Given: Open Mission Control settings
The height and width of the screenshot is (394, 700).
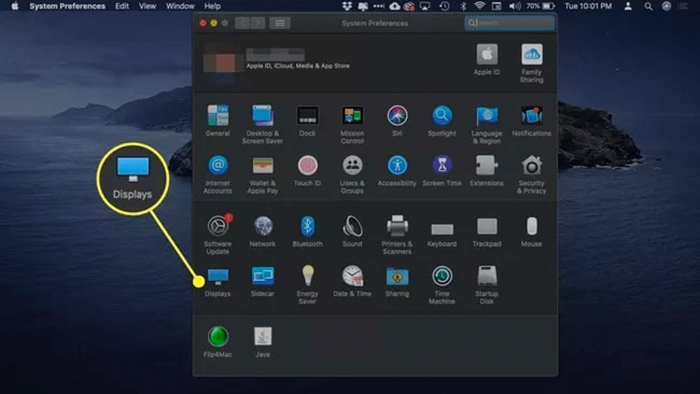Looking at the screenshot, I should pyautogui.click(x=352, y=124).
